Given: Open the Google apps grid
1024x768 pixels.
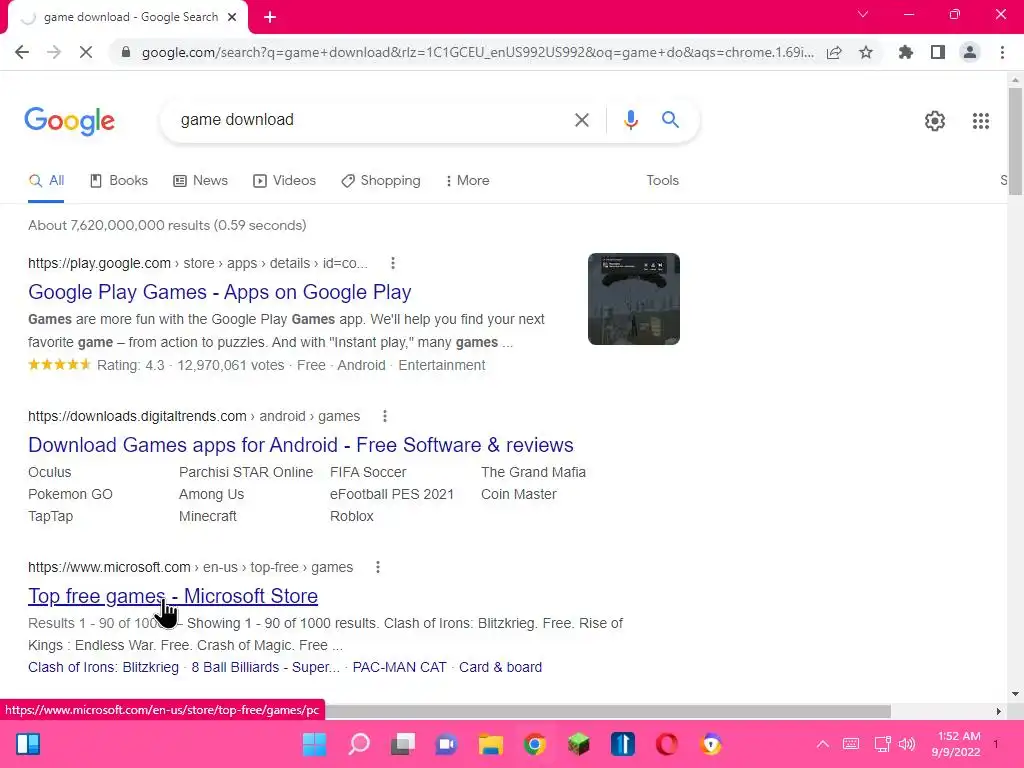Looking at the screenshot, I should [x=980, y=121].
